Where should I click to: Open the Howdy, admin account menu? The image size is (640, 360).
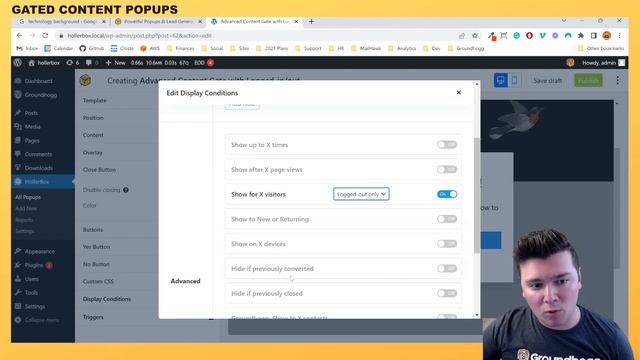coord(603,63)
